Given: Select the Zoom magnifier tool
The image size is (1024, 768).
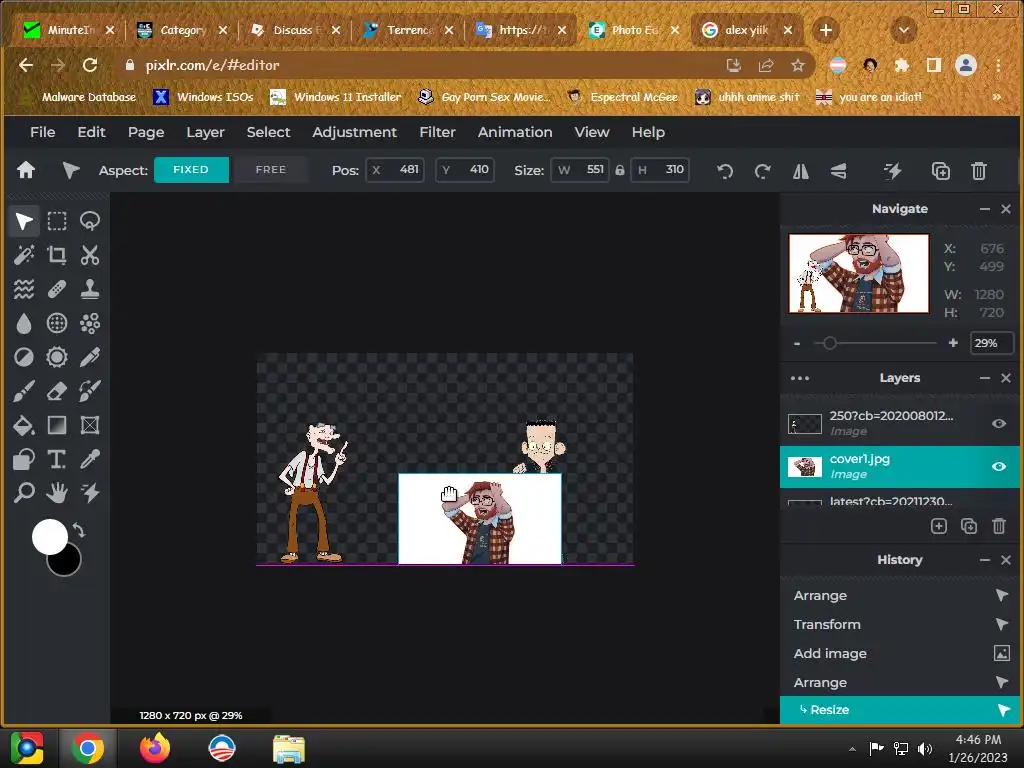Looking at the screenshot, I should 24,492.
